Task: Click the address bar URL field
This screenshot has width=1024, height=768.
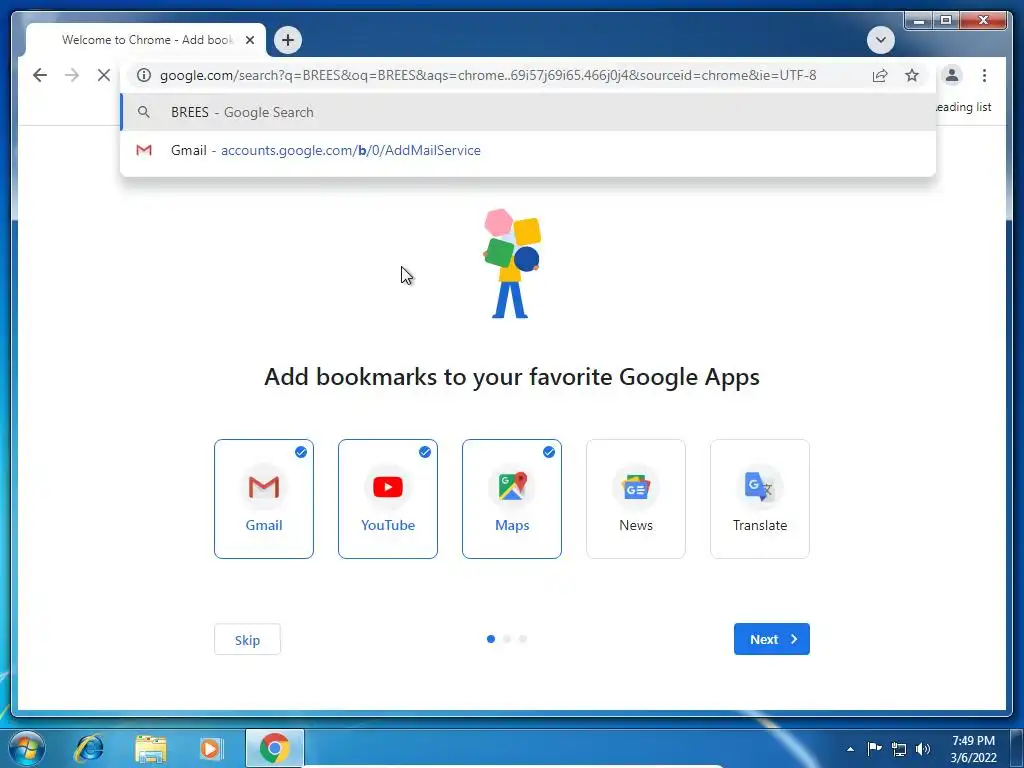Action: tap(487, 75)
